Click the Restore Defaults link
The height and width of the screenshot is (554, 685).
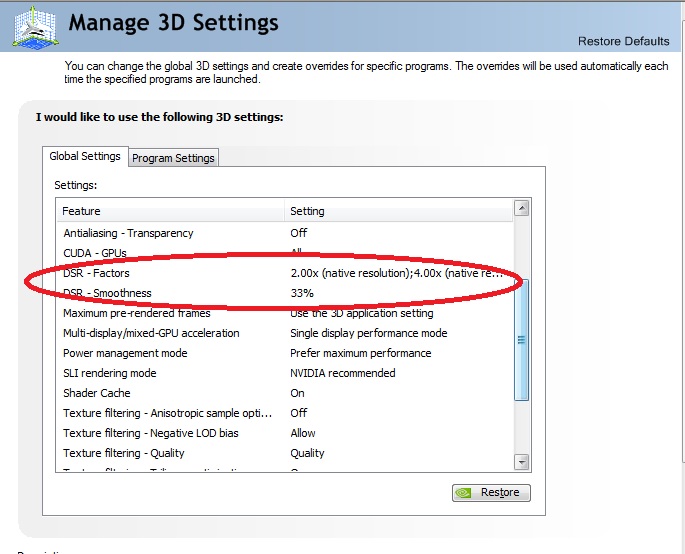[623, 41]
